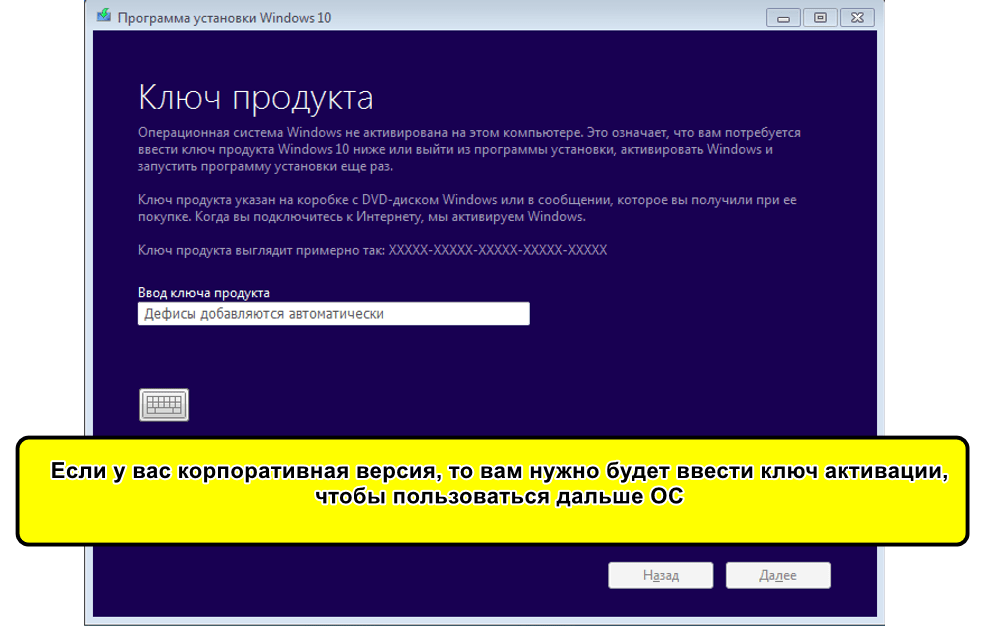This screenshot has height=626, width=988.
Task: Click the Ключ продукта heading
Action: point(255,98)
